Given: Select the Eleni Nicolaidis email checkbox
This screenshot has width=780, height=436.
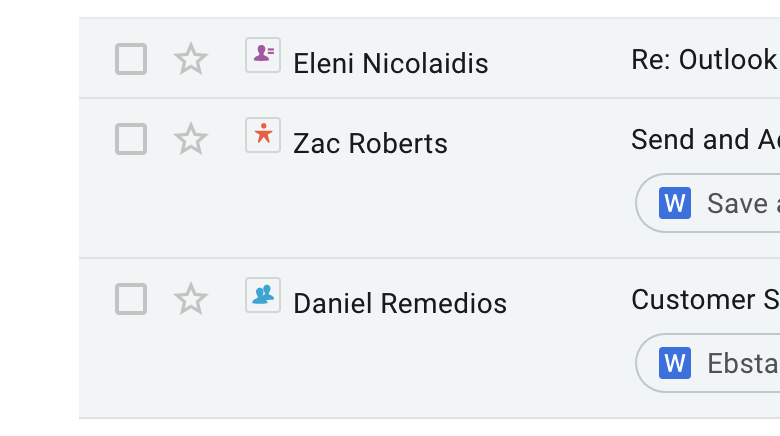Looking at the screenshot, I should 131,59.
